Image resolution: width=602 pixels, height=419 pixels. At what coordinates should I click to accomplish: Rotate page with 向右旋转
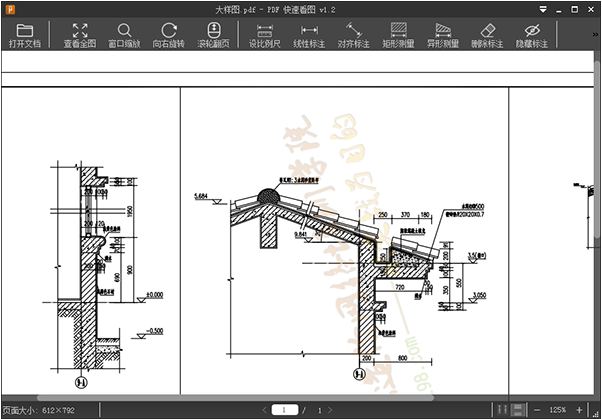[169, 36]
